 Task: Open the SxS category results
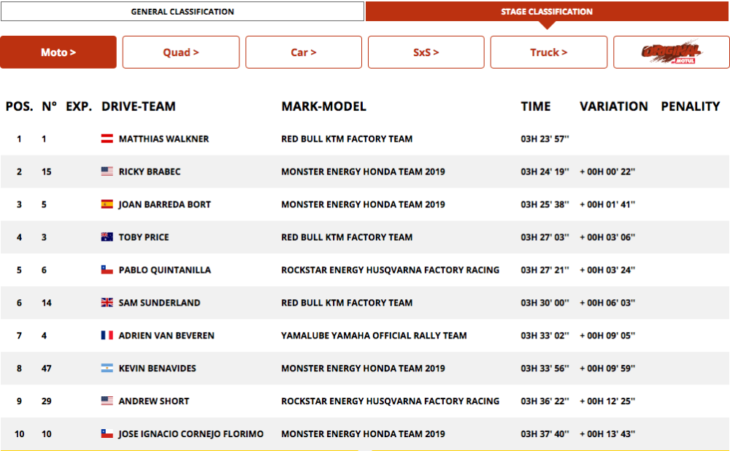coord(426,52)
